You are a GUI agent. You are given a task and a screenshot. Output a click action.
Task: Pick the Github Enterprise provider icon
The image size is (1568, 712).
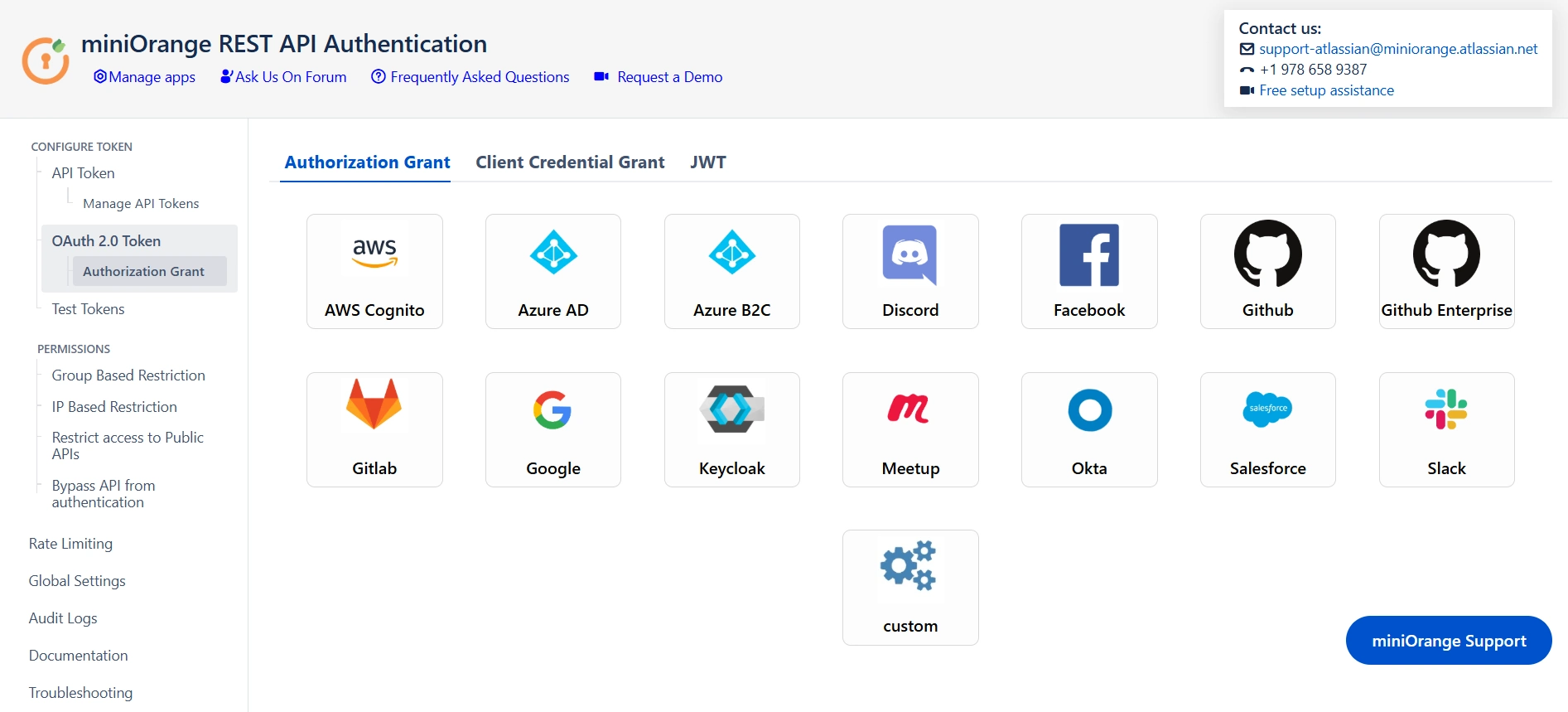pos(1447,253)
